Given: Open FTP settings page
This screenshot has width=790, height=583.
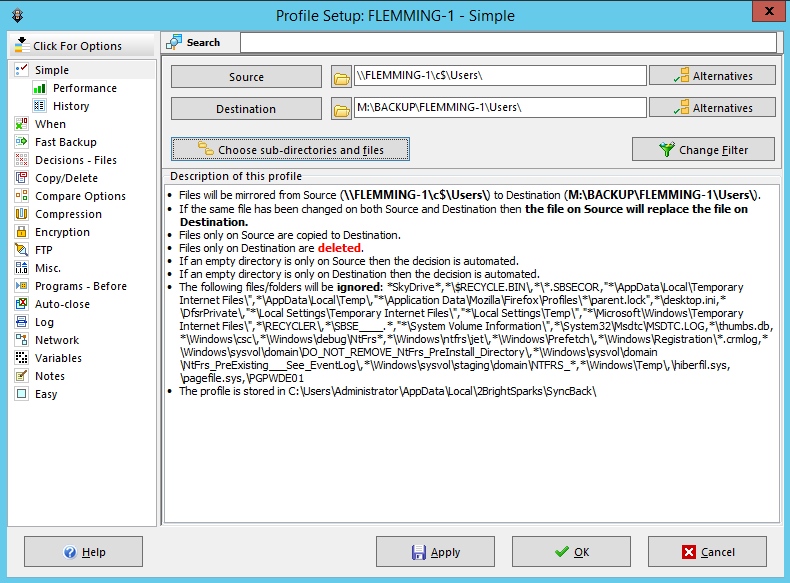Looking at the screenshot, I should 43,250.
